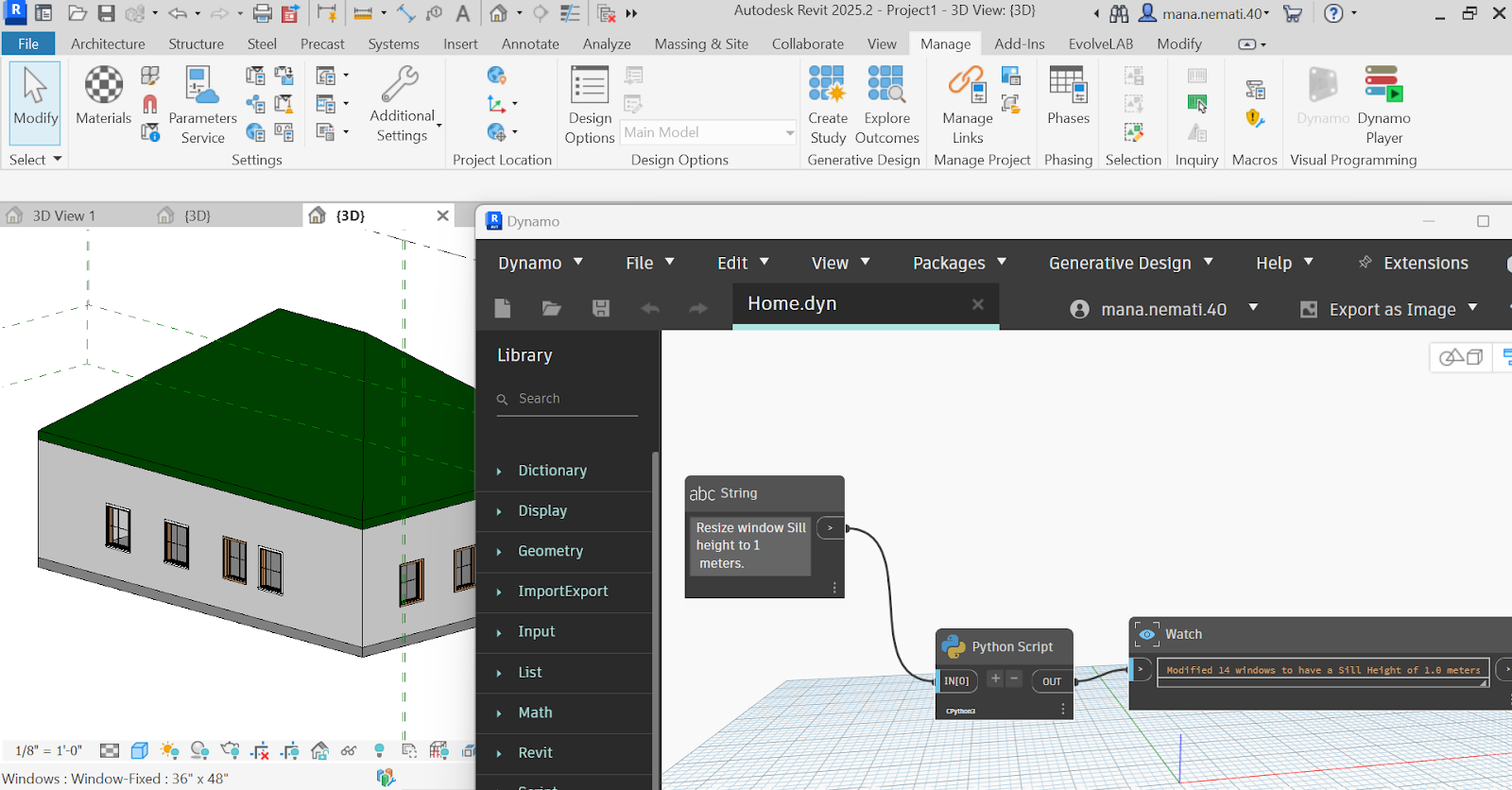
Task: Open the Revit File tab
Action: click(x=28, y=43)
